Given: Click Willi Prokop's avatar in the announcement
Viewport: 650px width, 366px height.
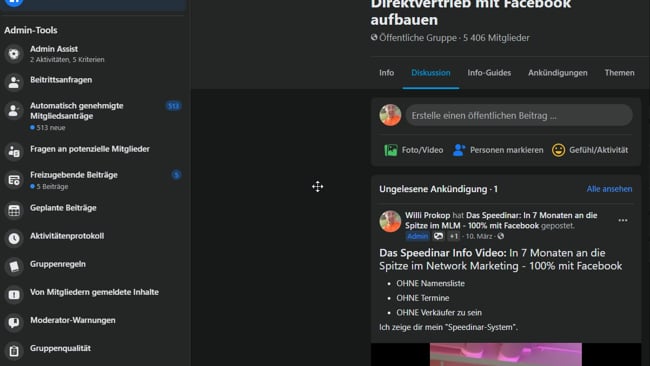Looking at the screenshot, I should point(390,221).
